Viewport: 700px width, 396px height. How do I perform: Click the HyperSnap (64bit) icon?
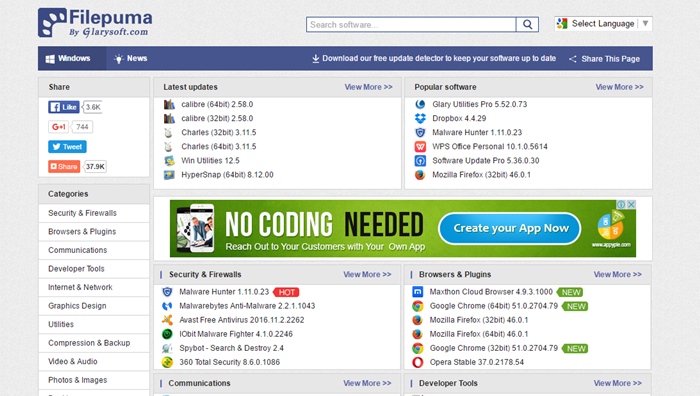(x=169, y=175)
